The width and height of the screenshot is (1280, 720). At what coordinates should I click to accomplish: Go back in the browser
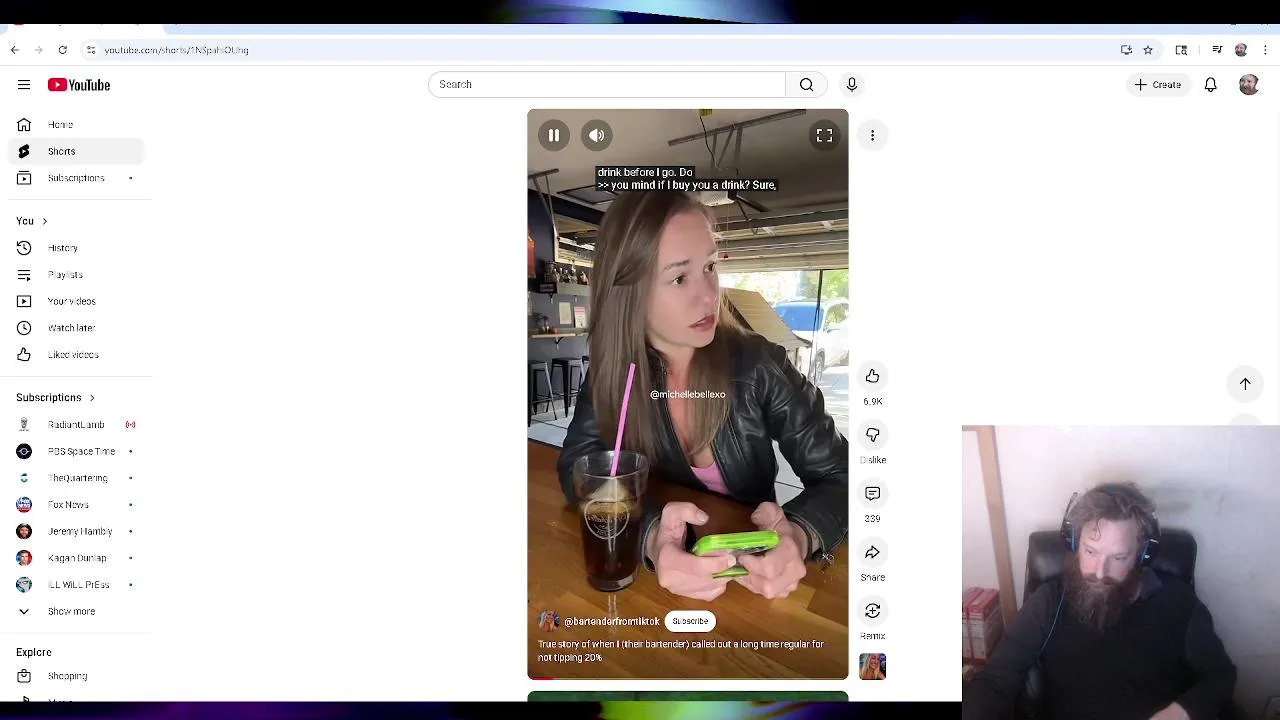(x=14, y=50)
